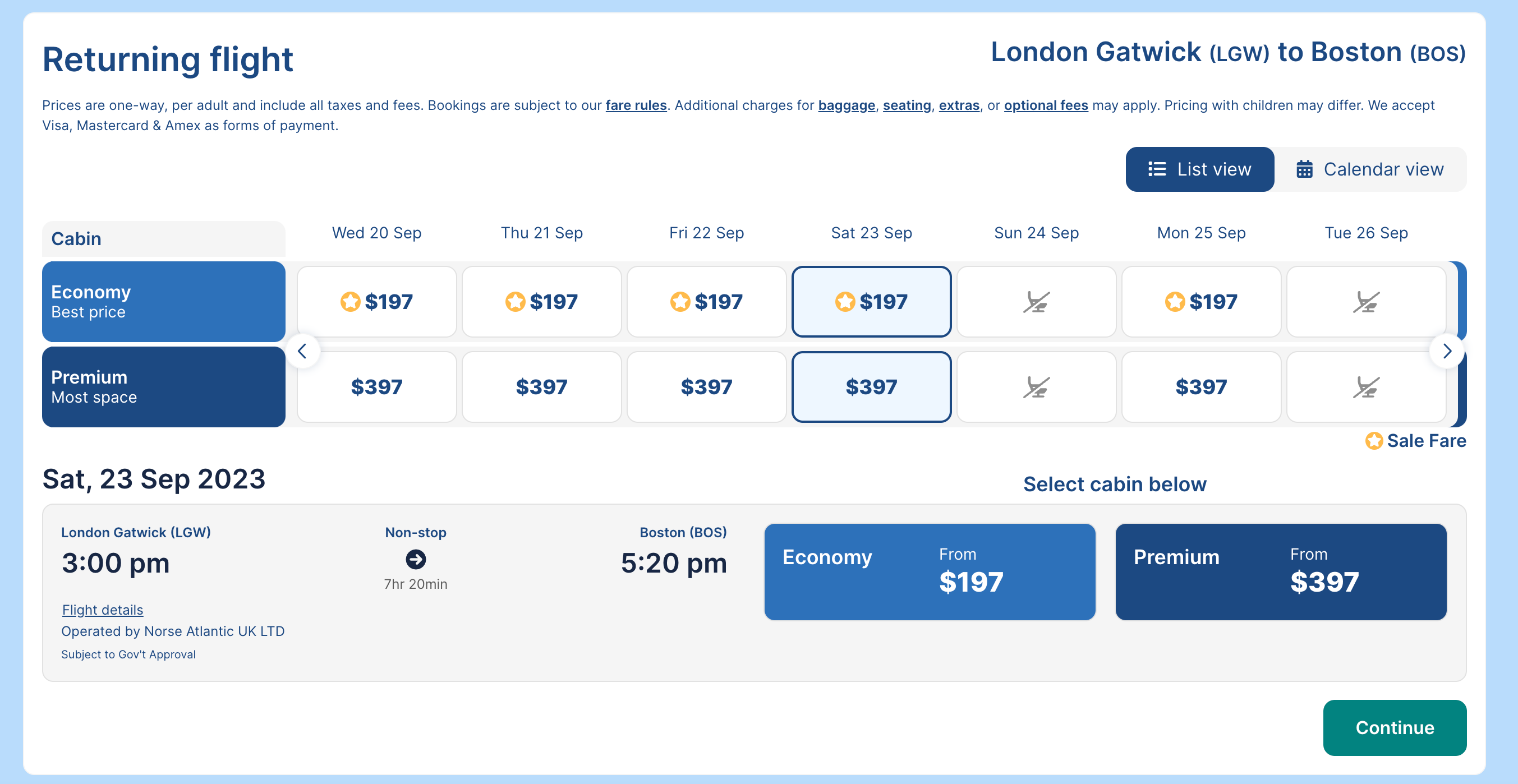
Task: Expand Flight details link
Action: 103,610
